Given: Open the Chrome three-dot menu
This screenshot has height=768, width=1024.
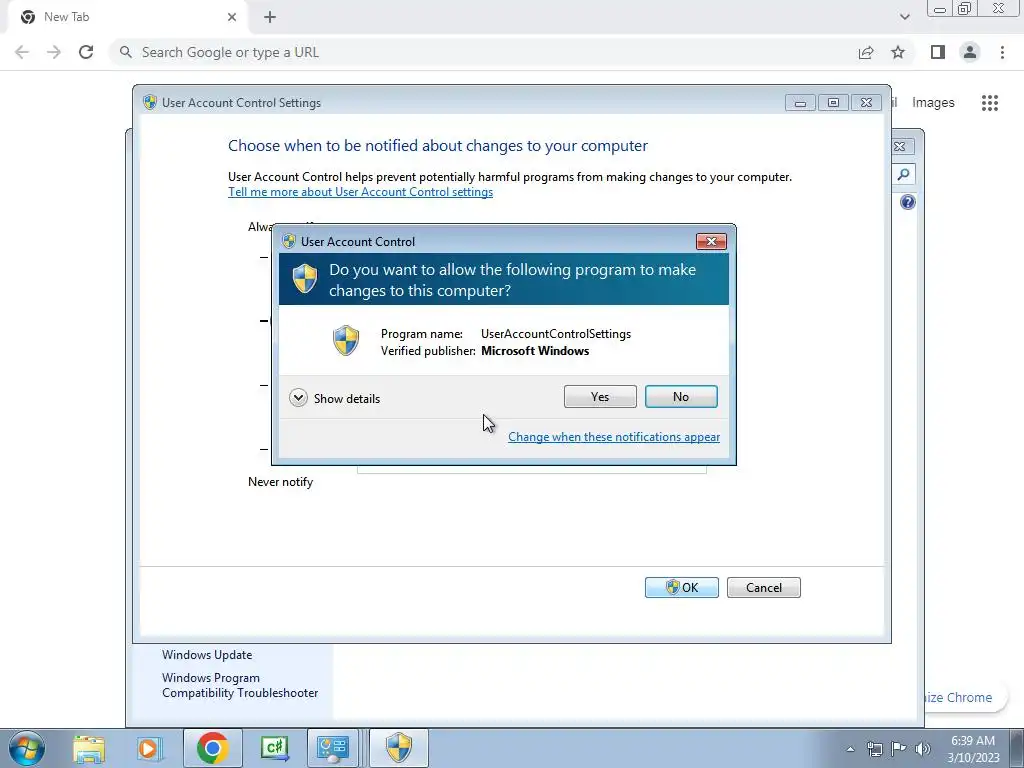Looking at the screenshot, I should pyautogui.click(x=1002, y=52).
